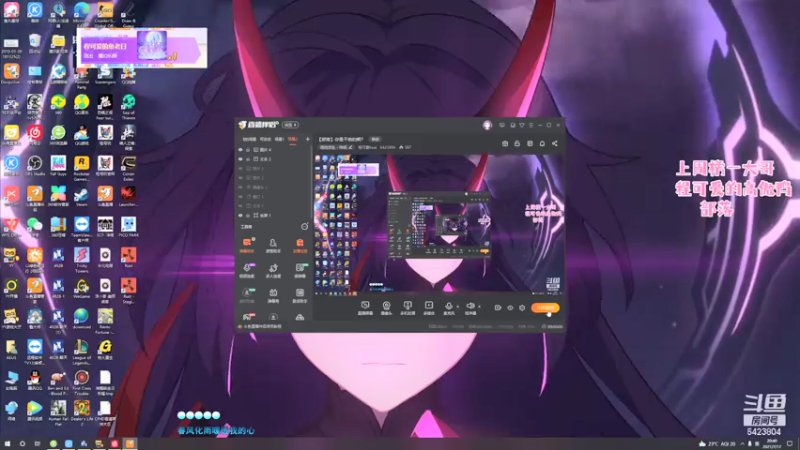Open the Microsoft Edge desktop shortcut

[82, 13]
